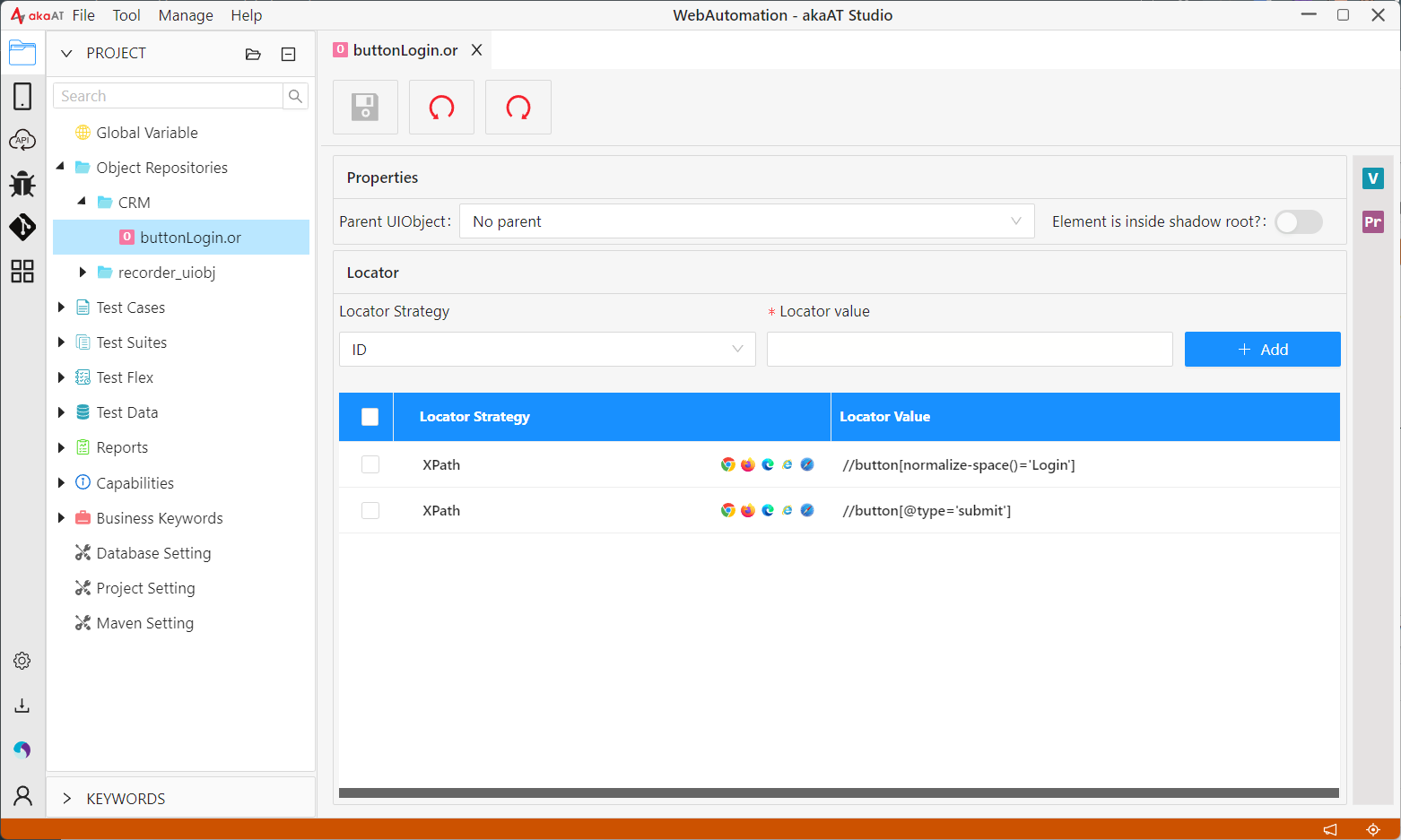Open the Help menu
This screenshot has width=1401, height=840.
(247, 15)
